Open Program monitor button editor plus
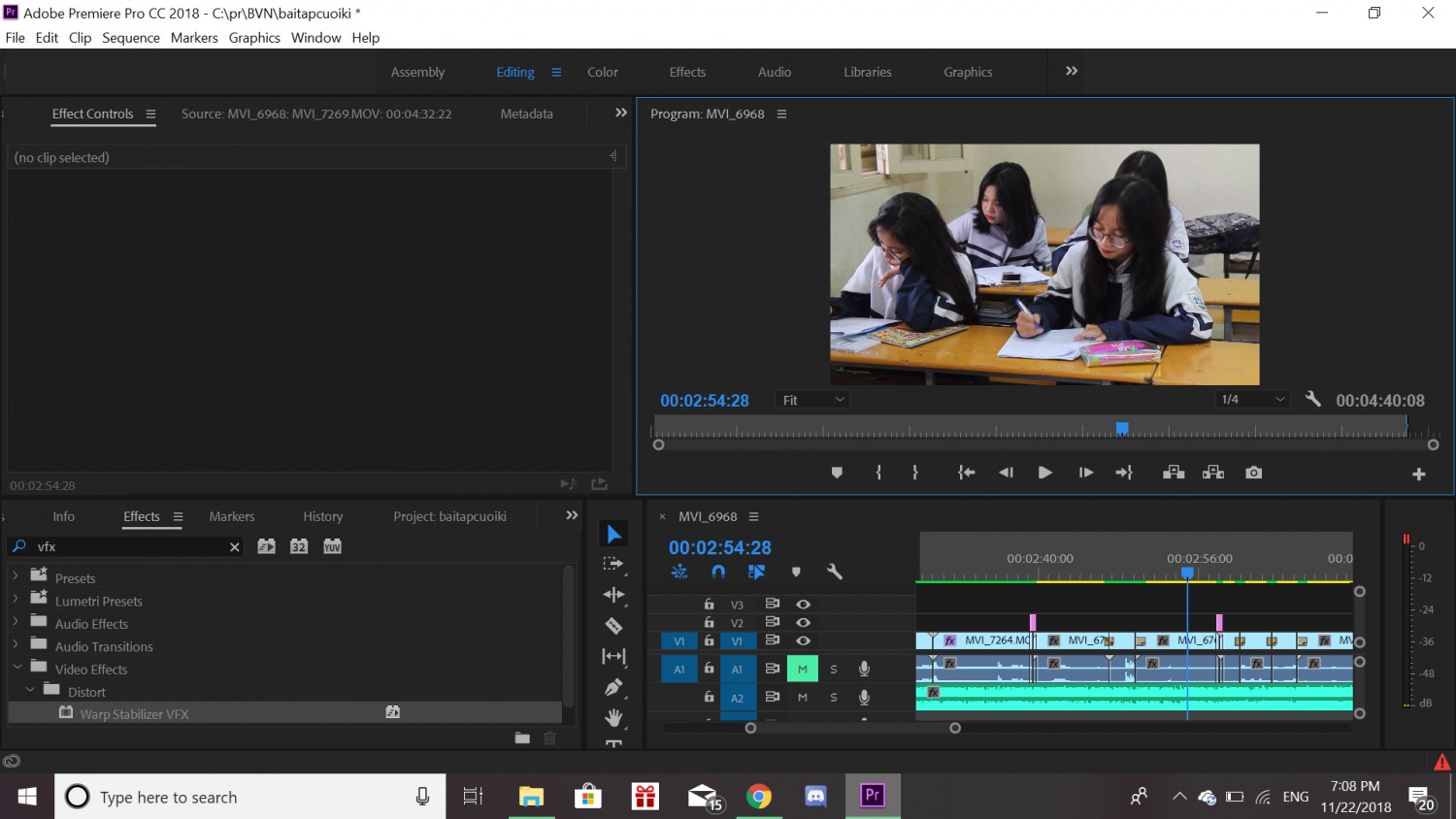Screen dimensions: 1456x819 click(1419, 474)
